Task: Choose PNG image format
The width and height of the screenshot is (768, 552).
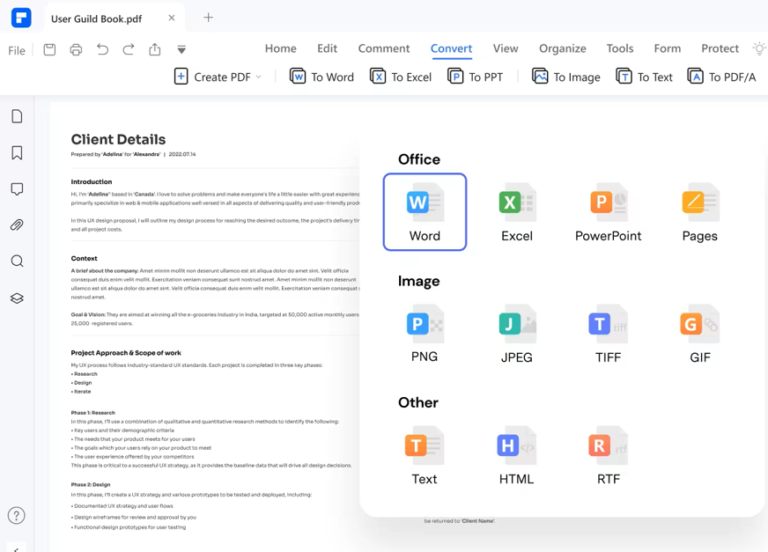Action: coord(425,333)
